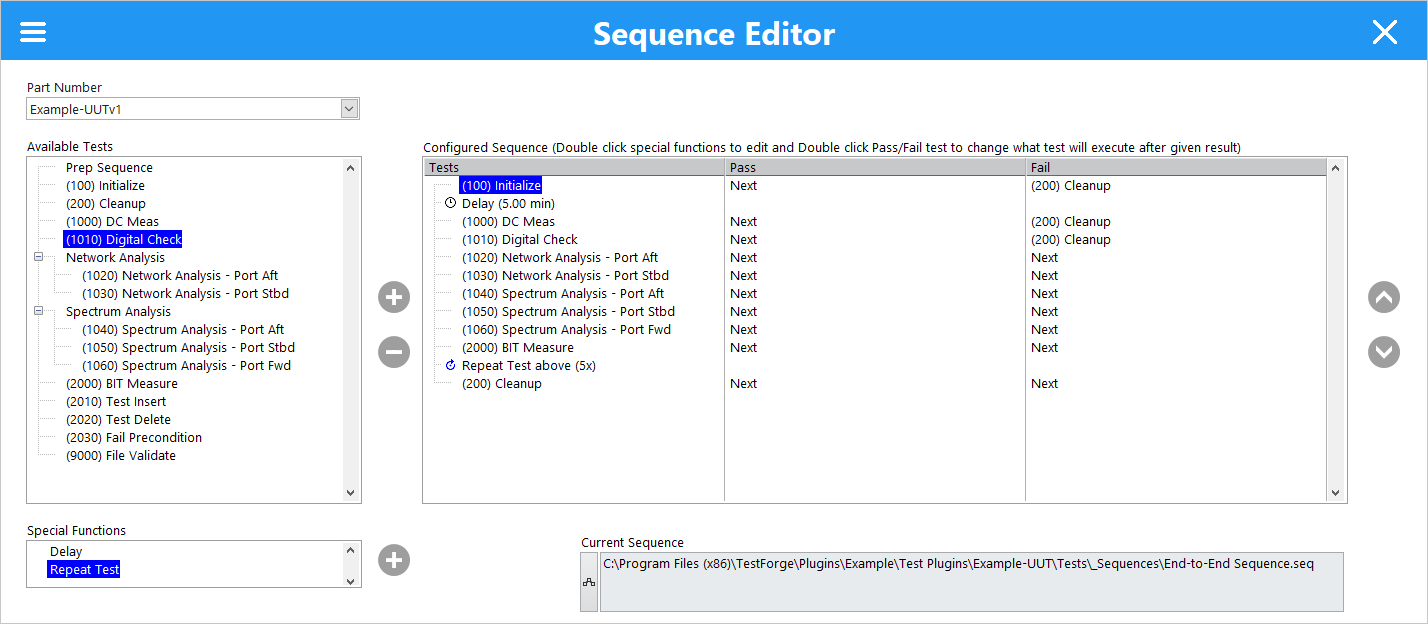Open the hamburger menu
This screenshot has height=624, width=1428.
click(x=33, y=31)
